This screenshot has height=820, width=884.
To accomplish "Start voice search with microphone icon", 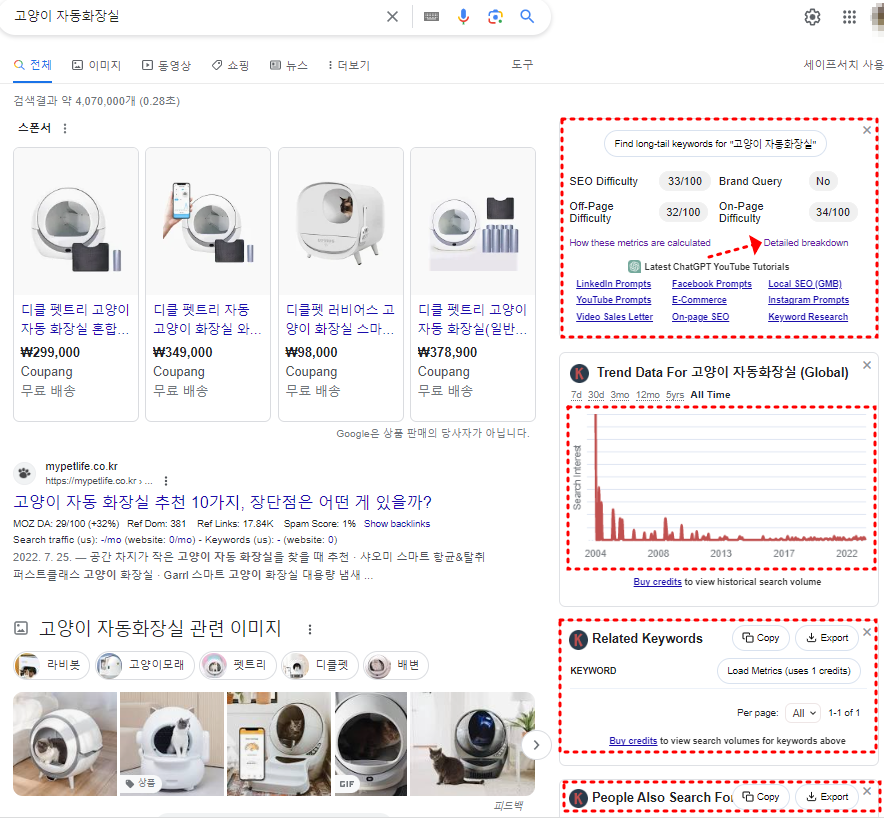I will (x=463, y=16).
